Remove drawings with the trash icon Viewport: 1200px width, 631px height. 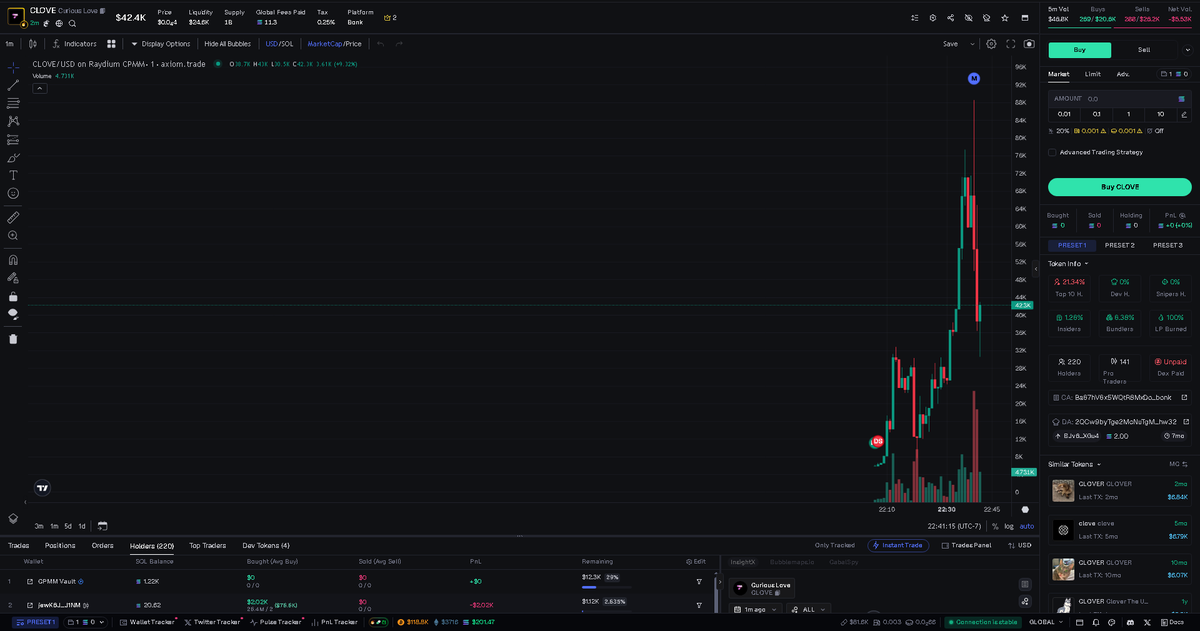pyautogui.click(x=13, y=338)
